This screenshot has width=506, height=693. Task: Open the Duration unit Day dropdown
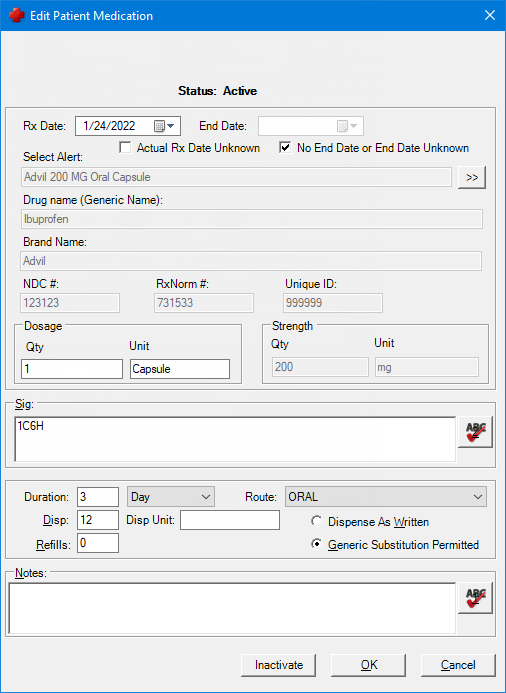[x=171, y=497]
